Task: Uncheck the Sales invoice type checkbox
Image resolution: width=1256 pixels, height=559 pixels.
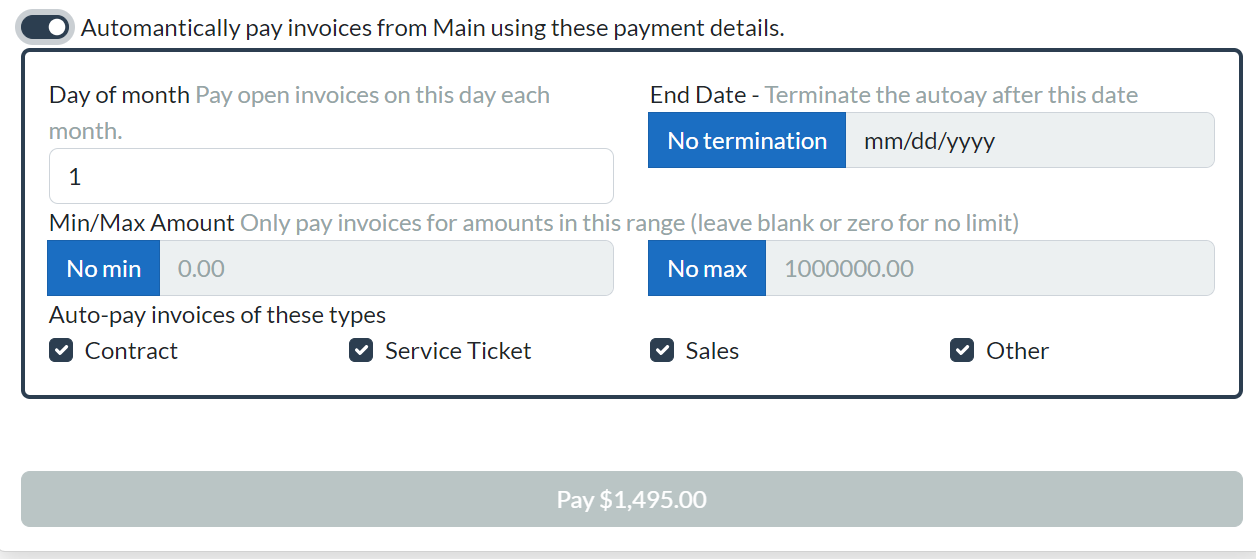Action: 662,351
